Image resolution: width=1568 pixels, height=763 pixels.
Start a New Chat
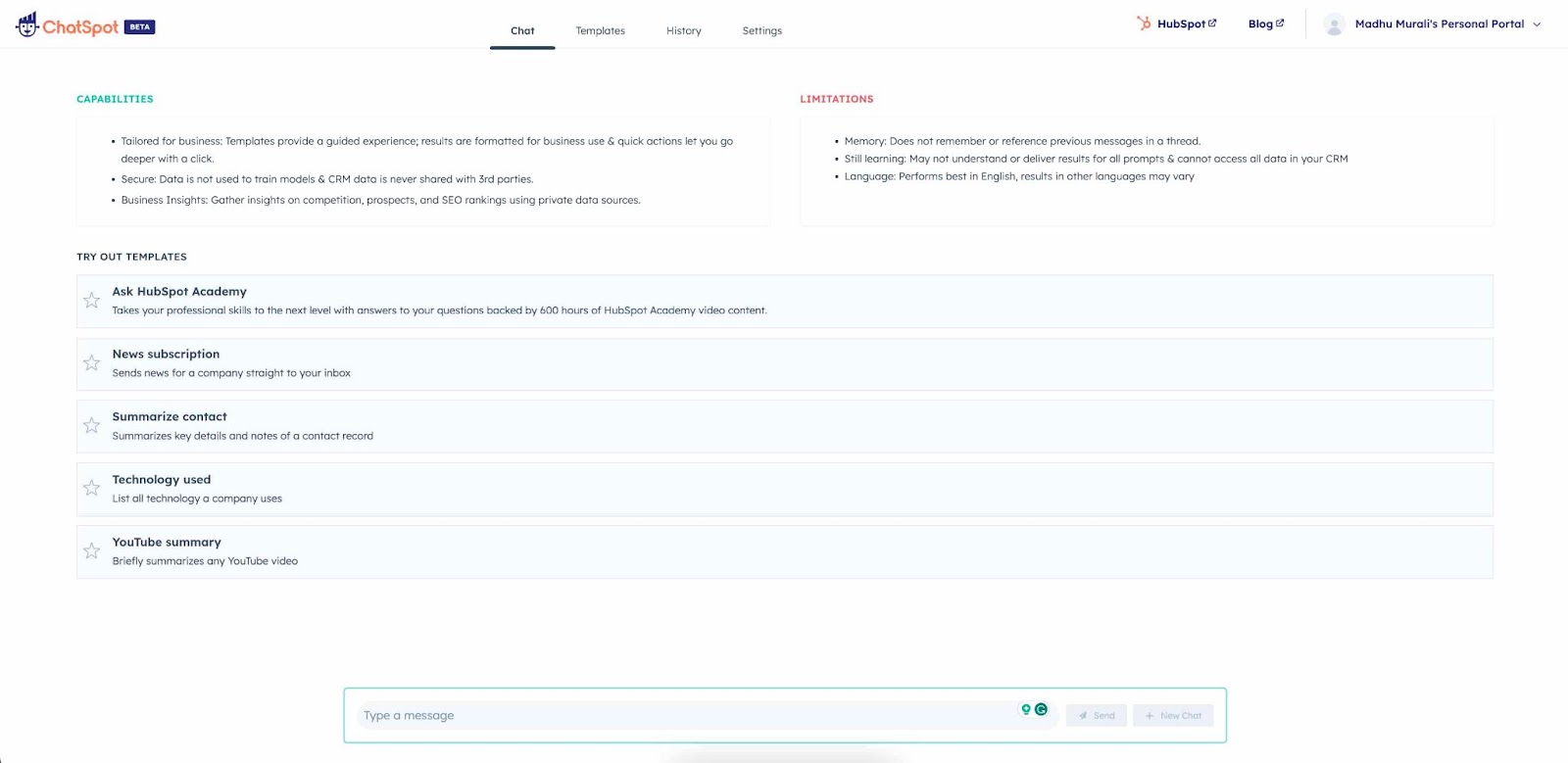1173,715
